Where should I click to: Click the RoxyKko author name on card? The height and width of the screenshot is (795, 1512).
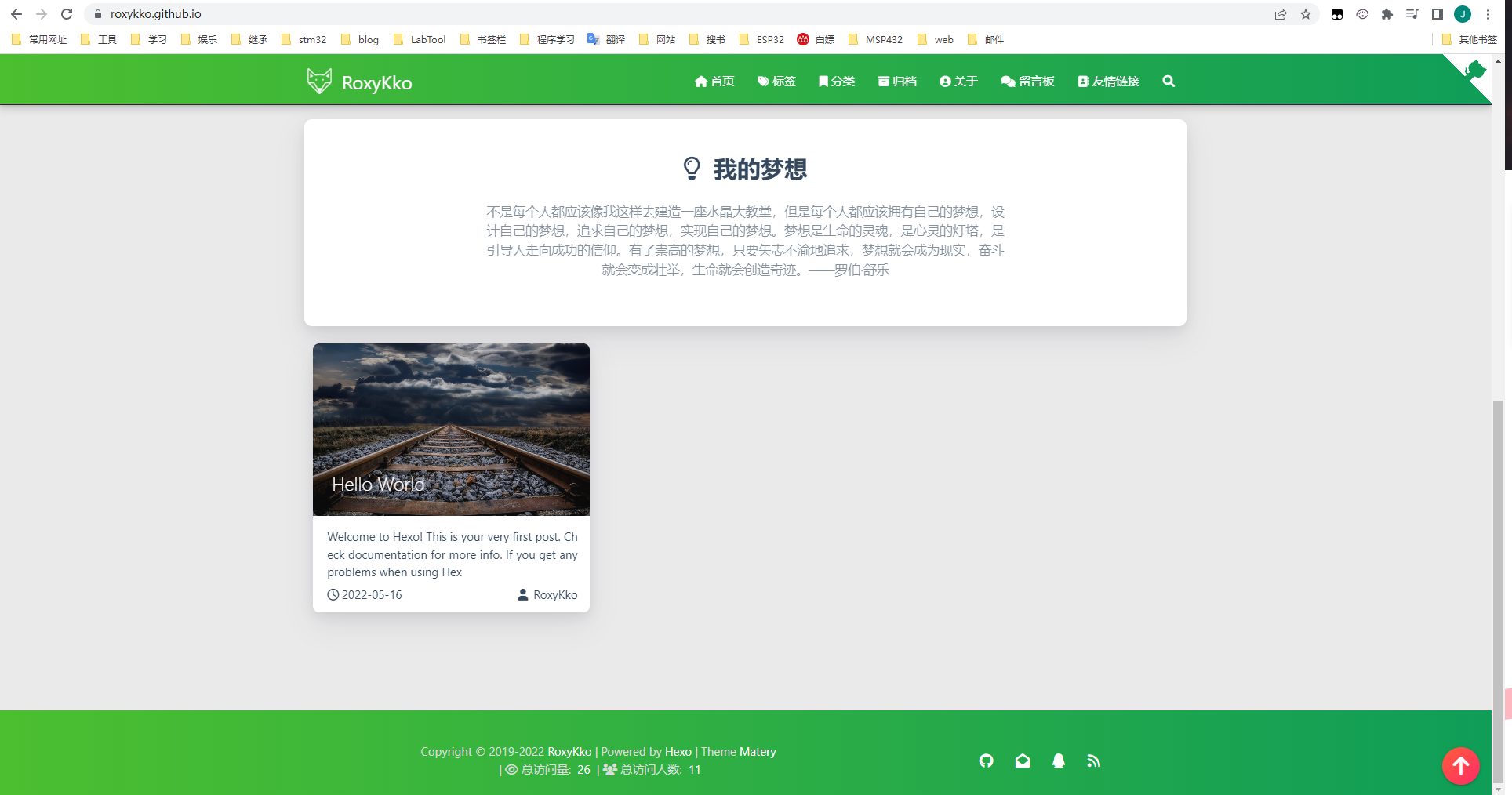pyautogui.click(x=554, y=595)
